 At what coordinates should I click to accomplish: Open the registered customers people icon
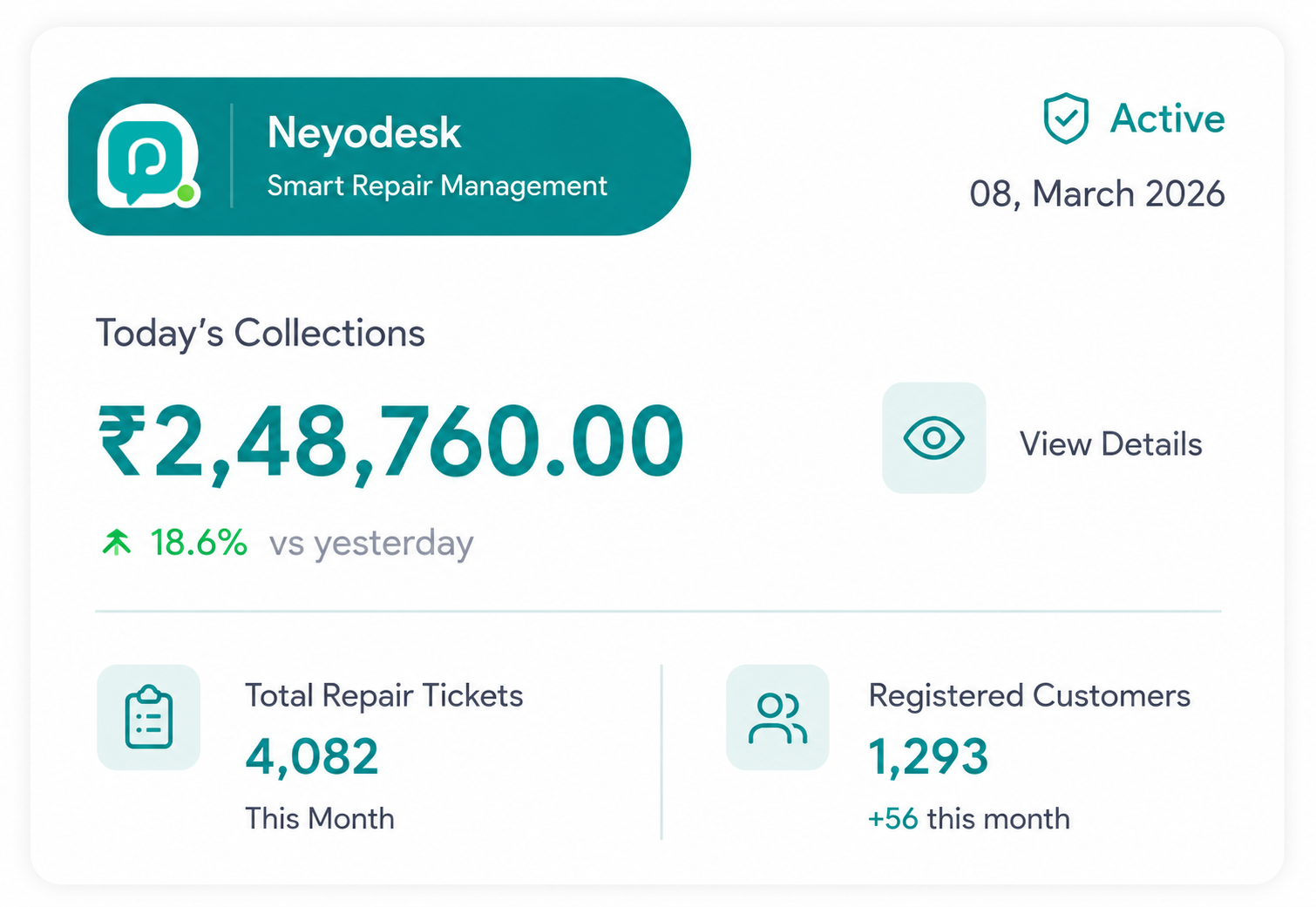click(x=777, y=717)
